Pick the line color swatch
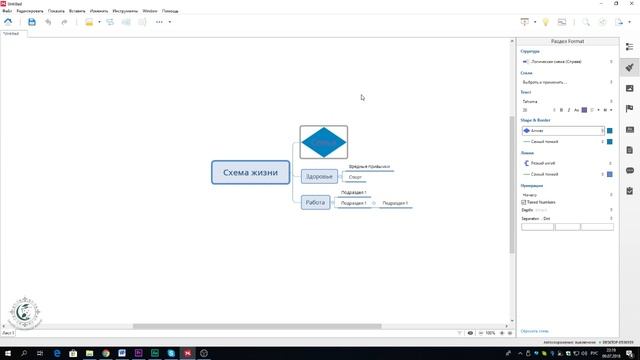The image size is (640, 360). (x=610, y=174)
